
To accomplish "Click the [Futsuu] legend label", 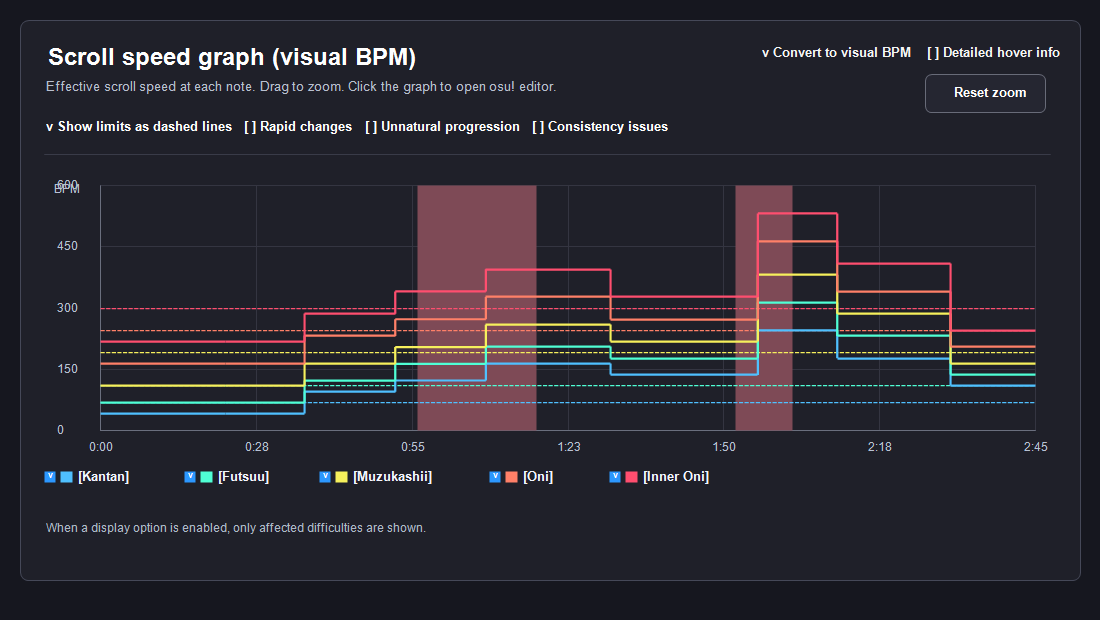I will pyautogui.click(x=243, y=477).
